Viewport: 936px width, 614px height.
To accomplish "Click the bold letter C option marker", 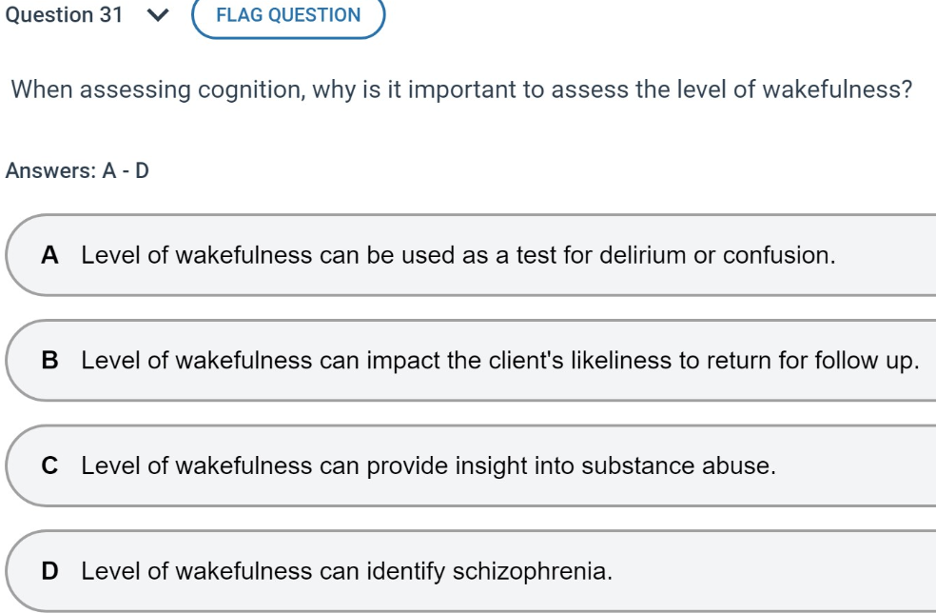I will coord(52,466).
